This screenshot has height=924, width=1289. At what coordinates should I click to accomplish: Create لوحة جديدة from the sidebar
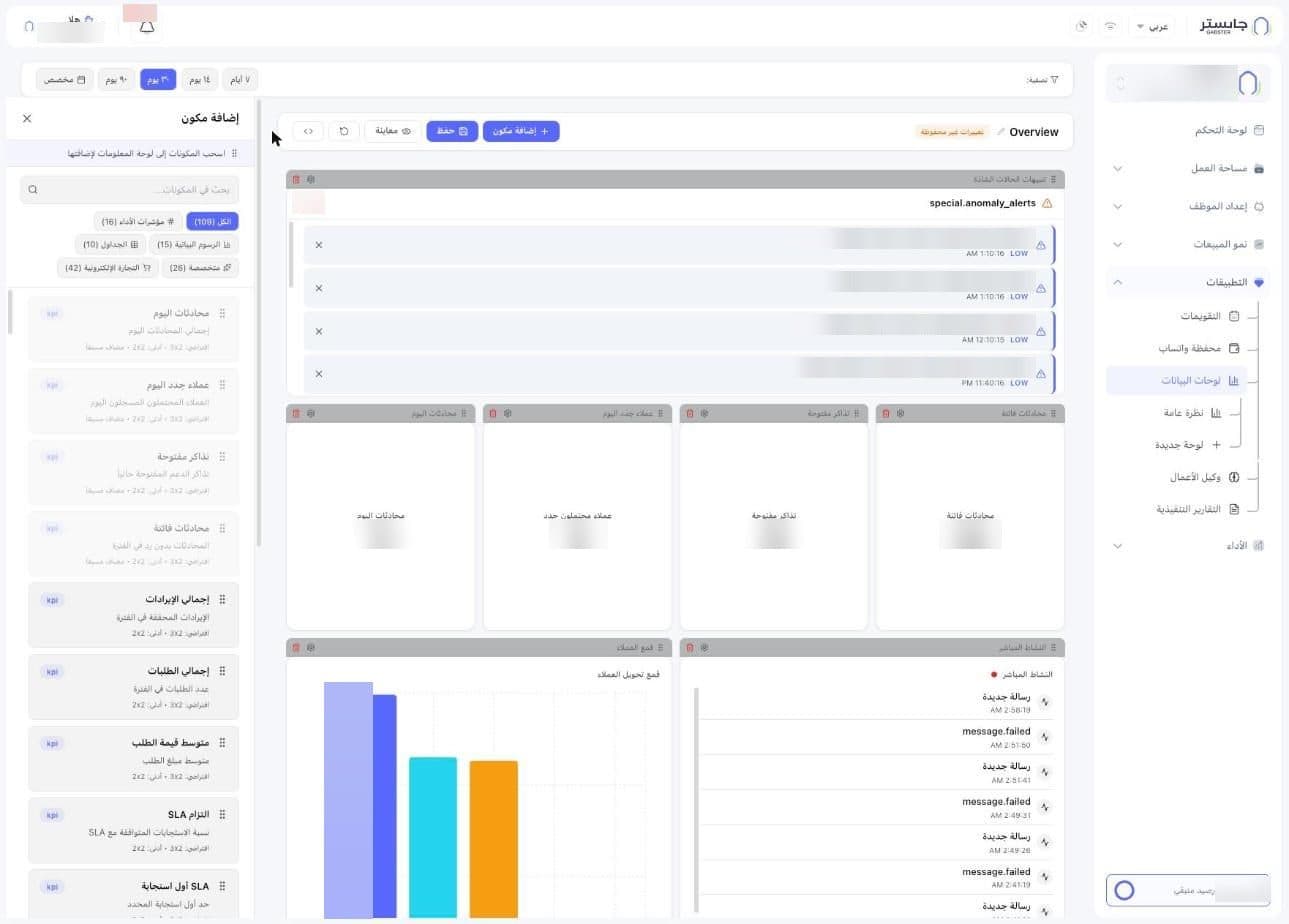[x=1187, y=445]
